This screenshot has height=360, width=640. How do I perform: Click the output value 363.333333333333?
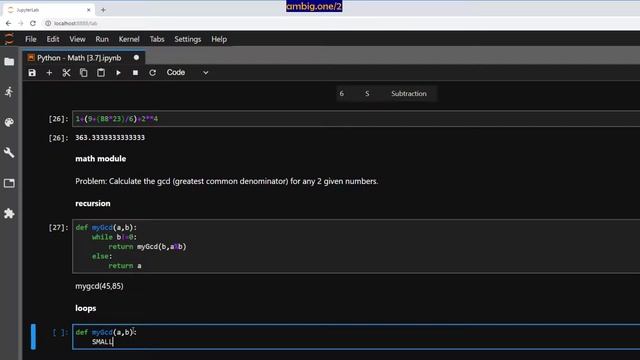coord(110,138)
